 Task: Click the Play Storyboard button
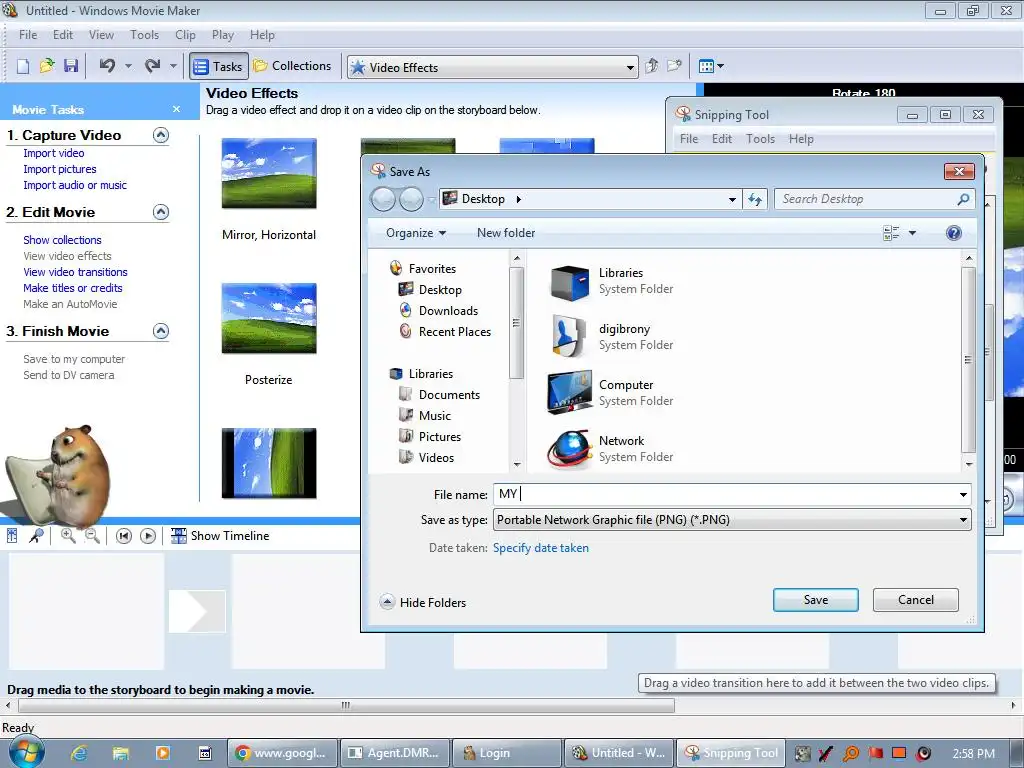click(148, 536)
